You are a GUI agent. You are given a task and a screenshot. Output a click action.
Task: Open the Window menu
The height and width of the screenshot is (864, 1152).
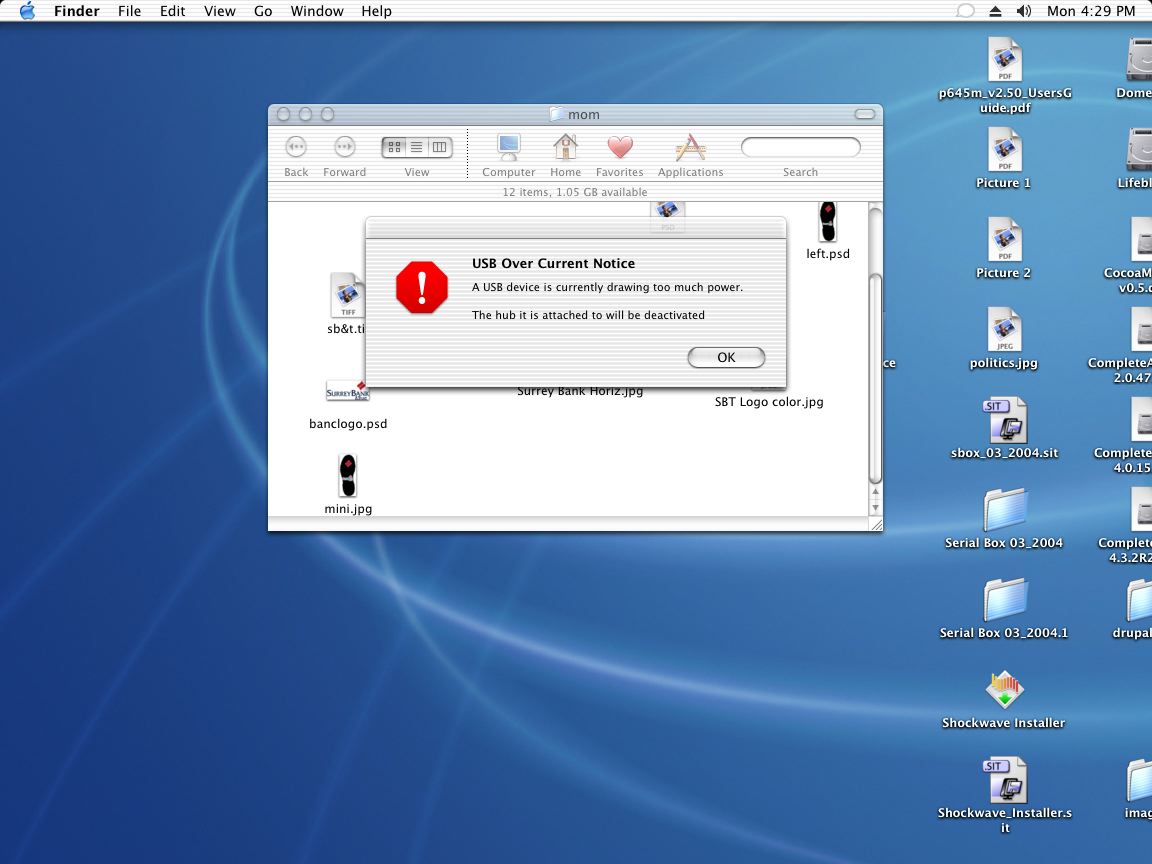pyautogui.click(x=317, y=11)
